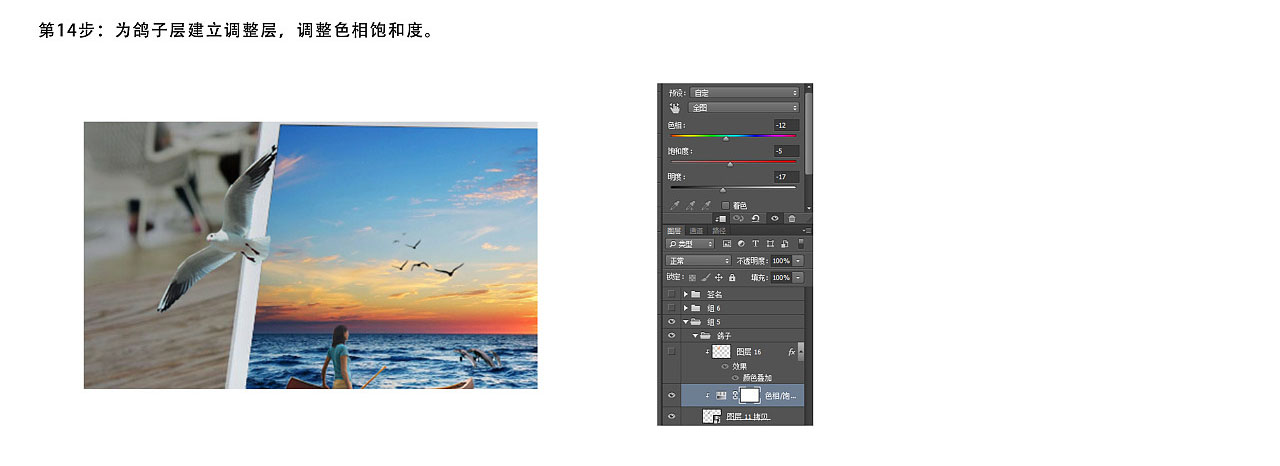1280x466 pixels.
Task: Filter layers by shape layers
Action: coord(770,244)
